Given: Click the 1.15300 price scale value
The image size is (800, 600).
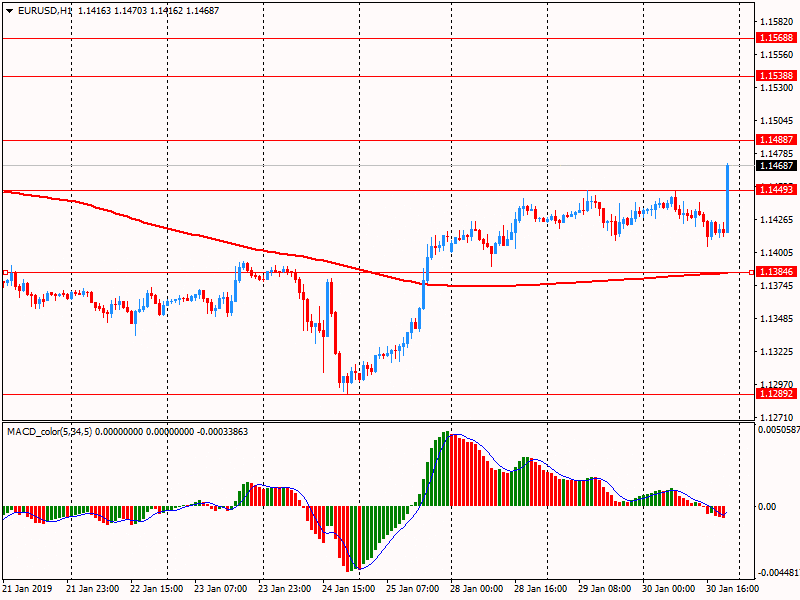Looking at the screenshot, I should pyautogui.click(x=777, y=88).
